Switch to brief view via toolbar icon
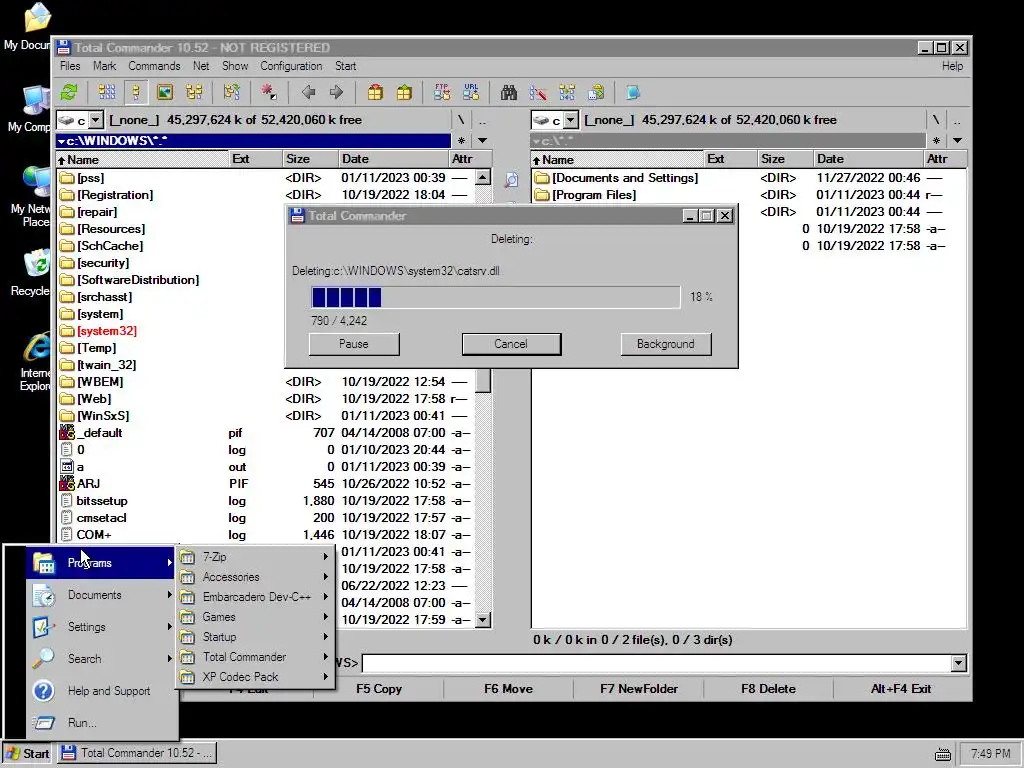Image resolution: width=1024 pixels, height=768 pixels. (x=107, y=93)
